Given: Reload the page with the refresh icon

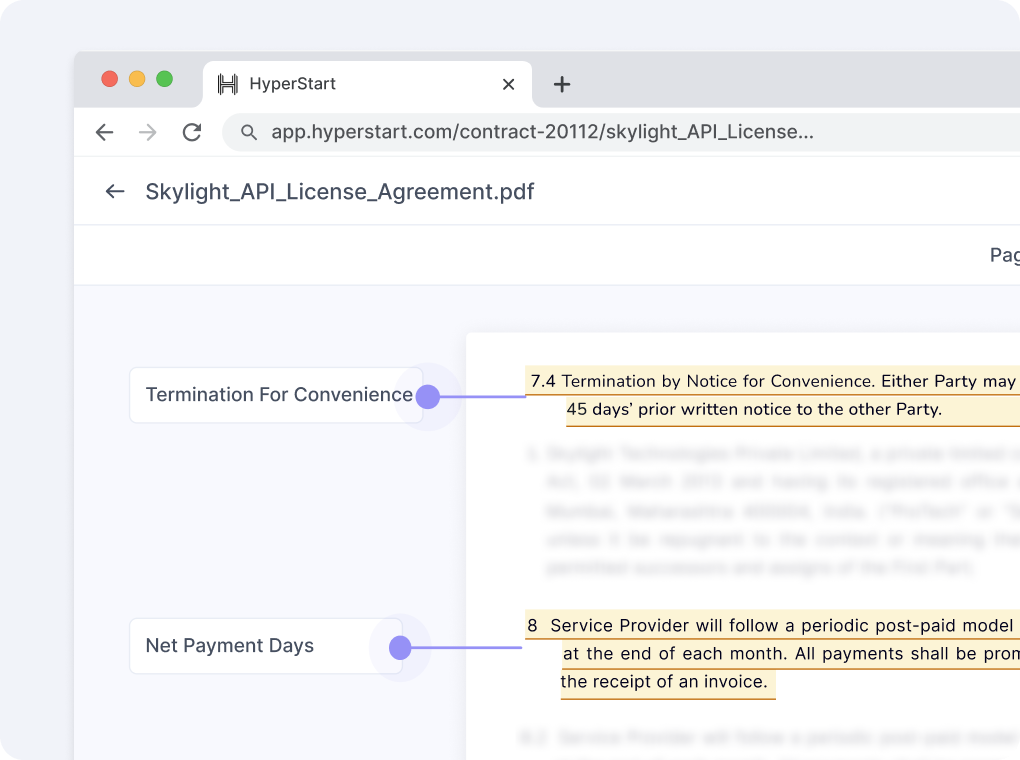Looking at the screenshot, I should tap(192, 133).
